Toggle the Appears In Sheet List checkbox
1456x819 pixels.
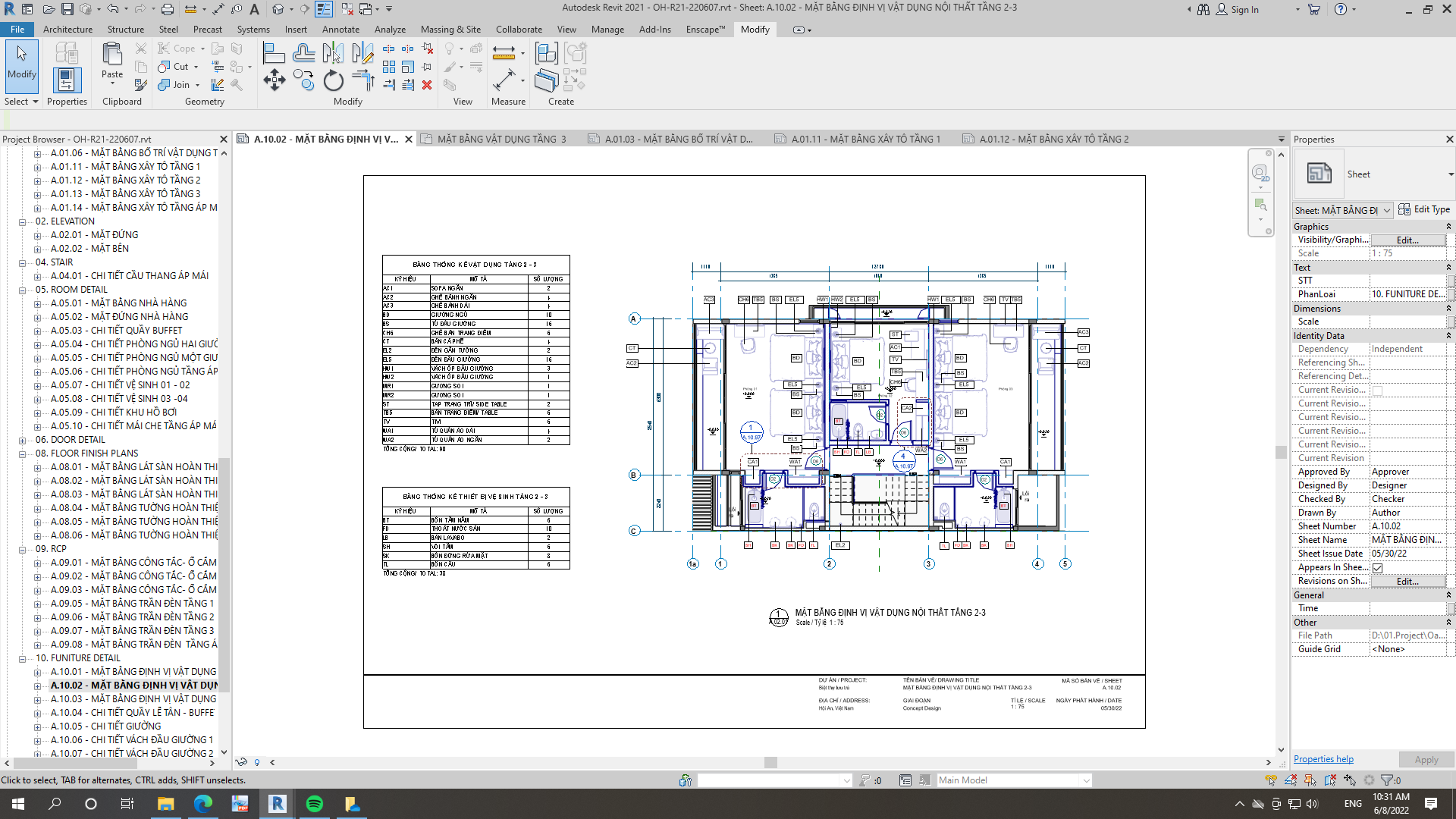[1377, 568]
